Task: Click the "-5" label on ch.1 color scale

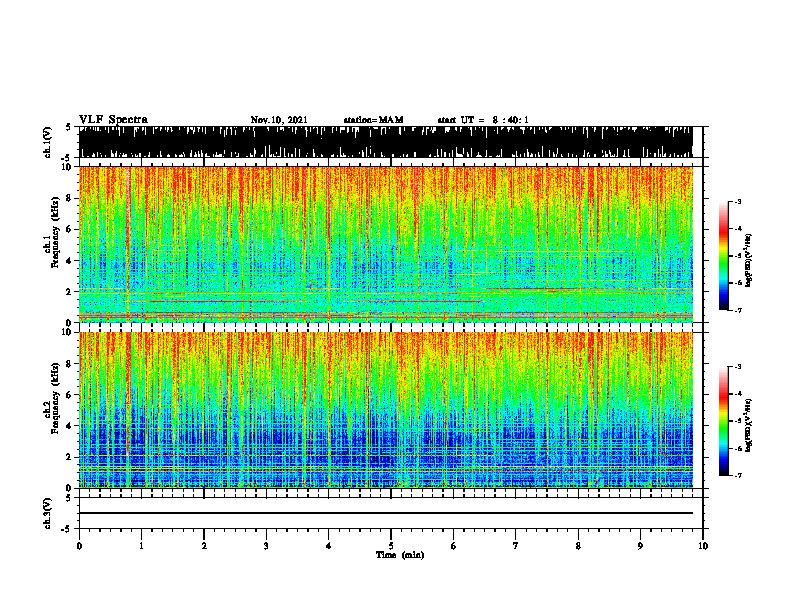Action: (x=738, y=256)
